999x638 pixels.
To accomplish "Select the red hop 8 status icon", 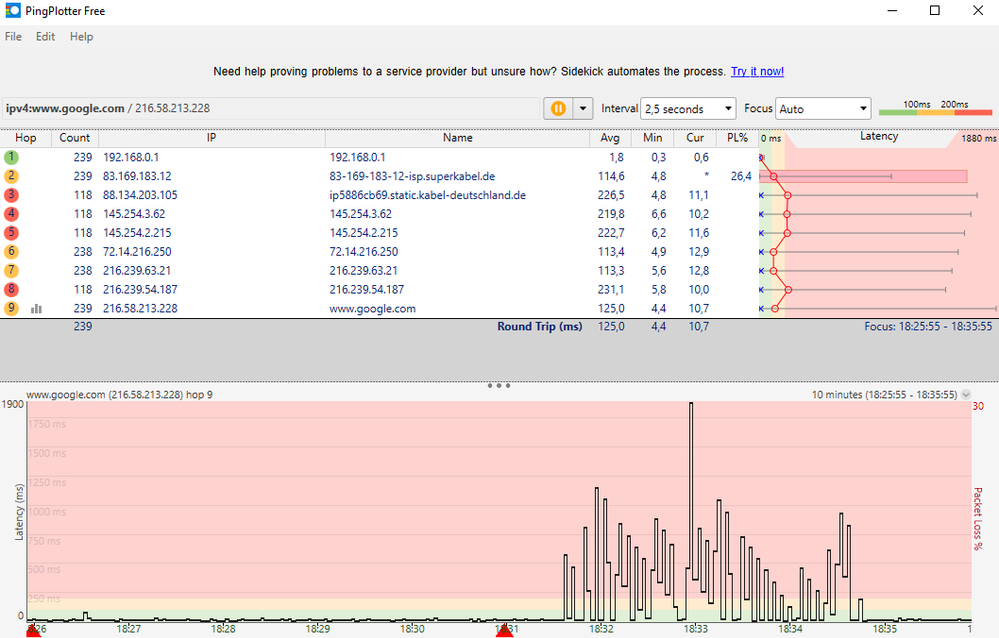I will (10, 289).
